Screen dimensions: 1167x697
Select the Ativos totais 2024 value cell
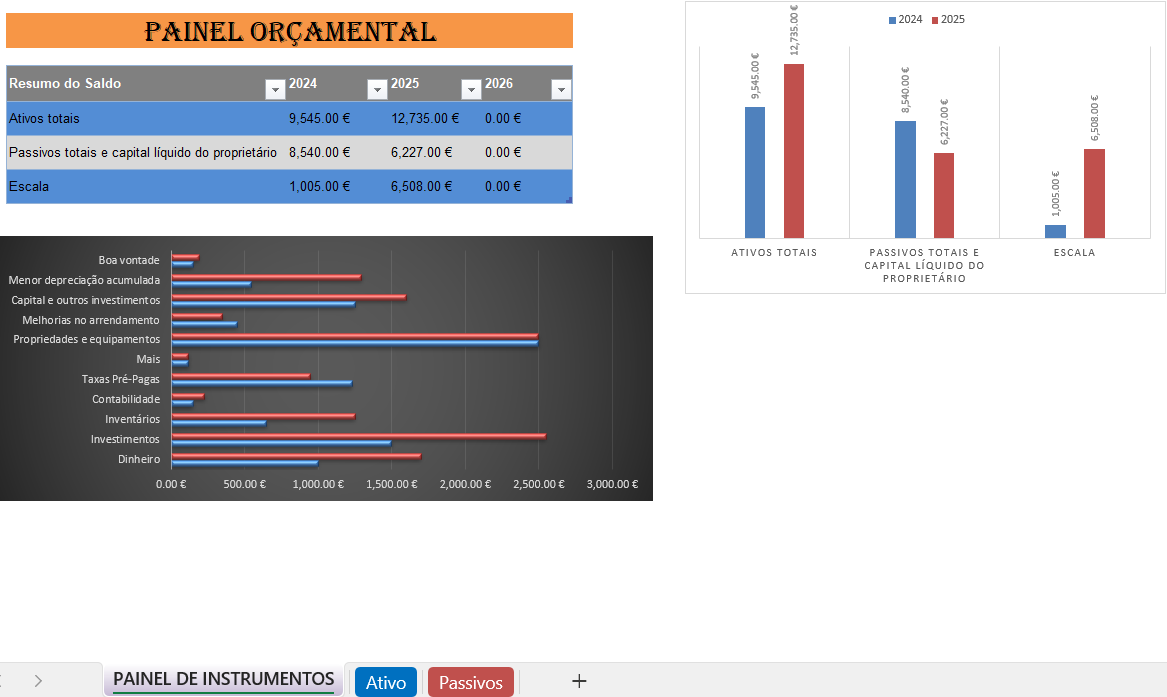pyautogui.click(x=319, y=118)
